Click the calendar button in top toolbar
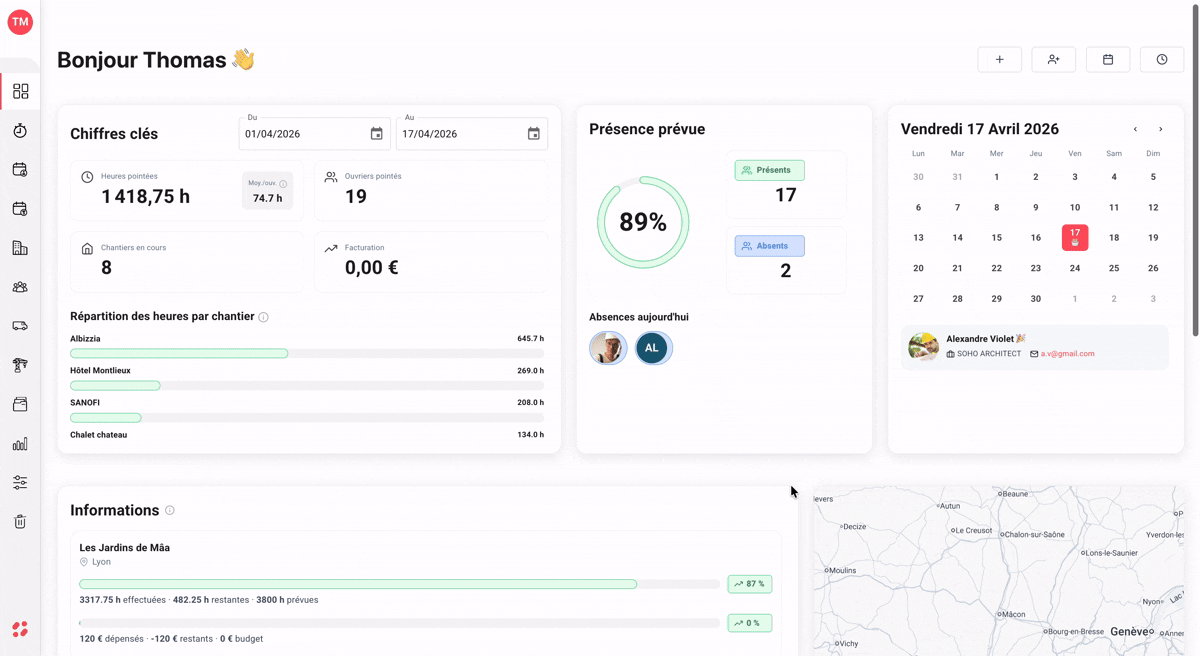This screenshot has height=656, width=1200. click(1108, 60)
